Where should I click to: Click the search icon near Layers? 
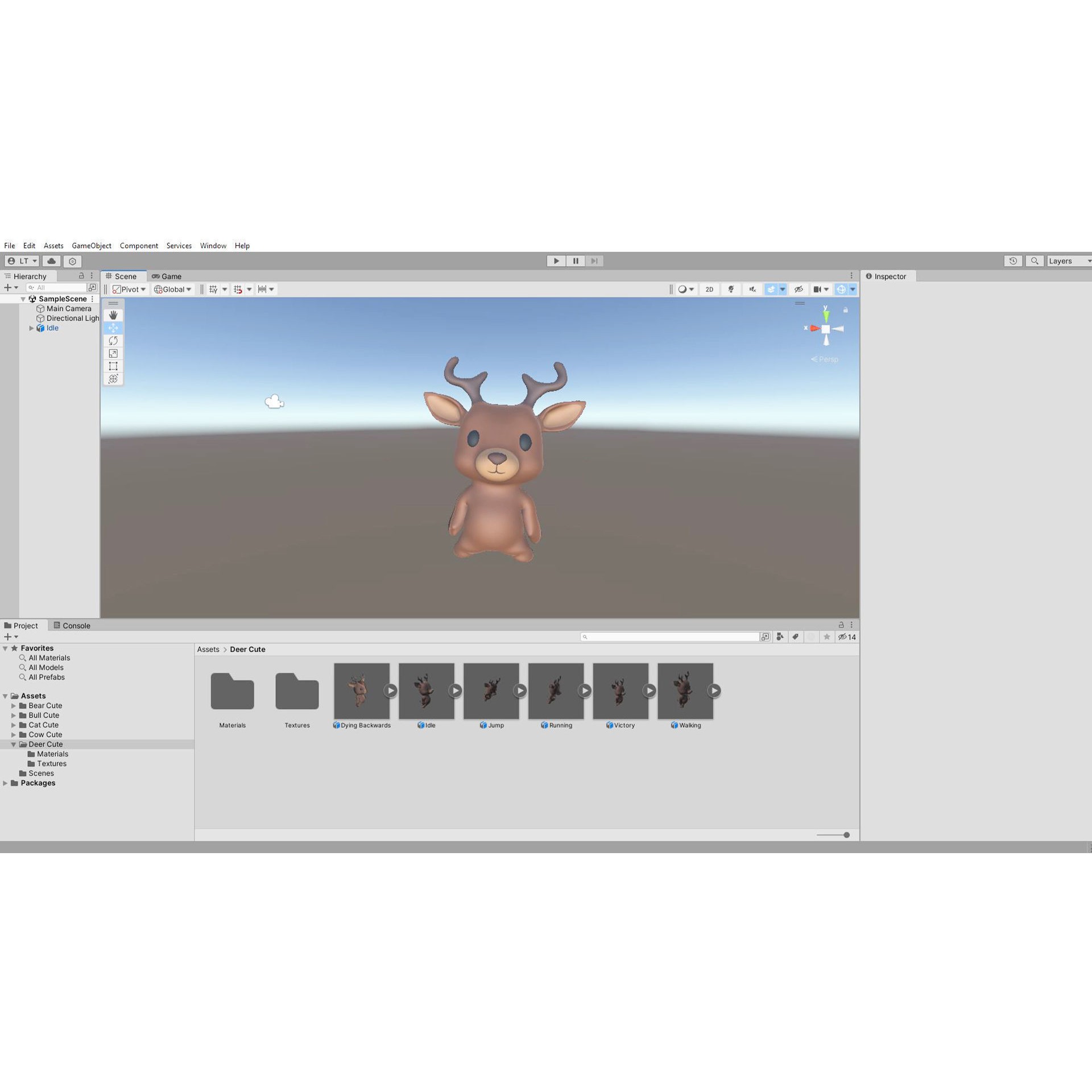(1035, 261)
